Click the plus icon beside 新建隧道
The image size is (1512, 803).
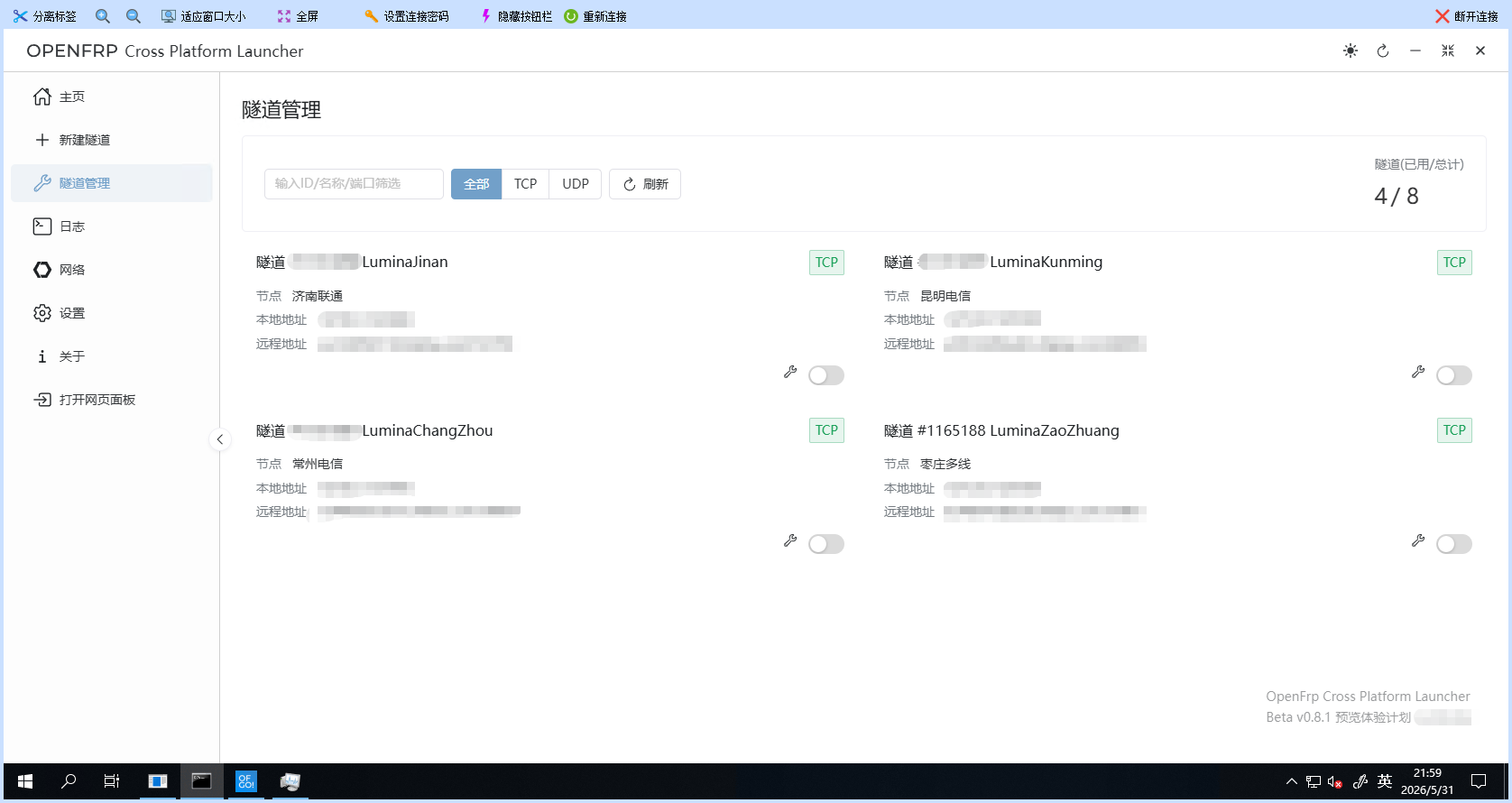[42, 140]
